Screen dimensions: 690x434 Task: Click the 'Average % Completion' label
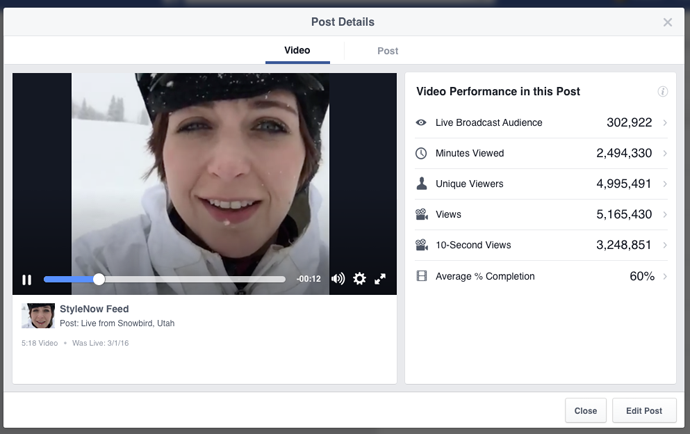(x=485, y=276)
